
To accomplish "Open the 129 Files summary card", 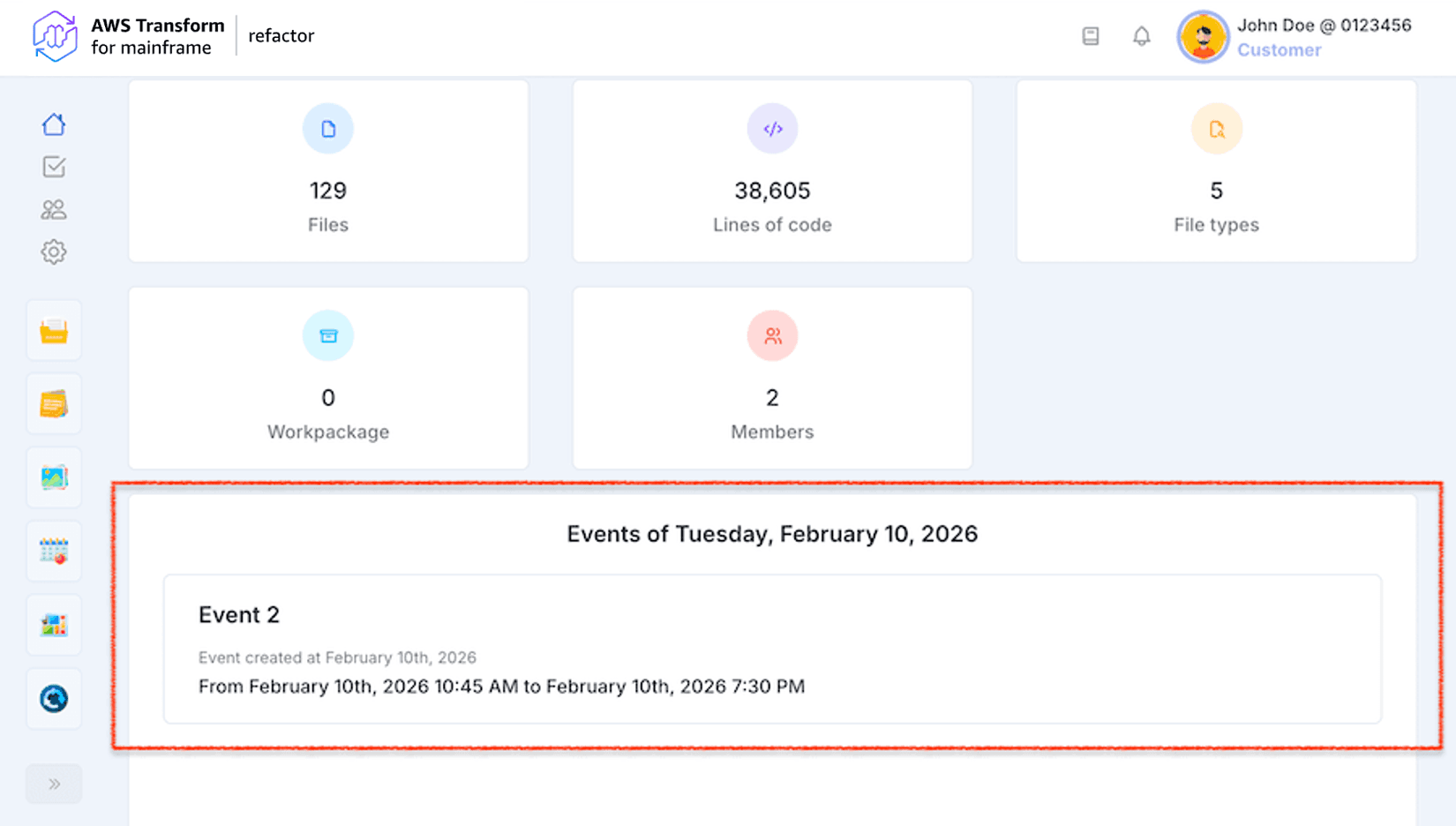I will (x=328, y=171).
